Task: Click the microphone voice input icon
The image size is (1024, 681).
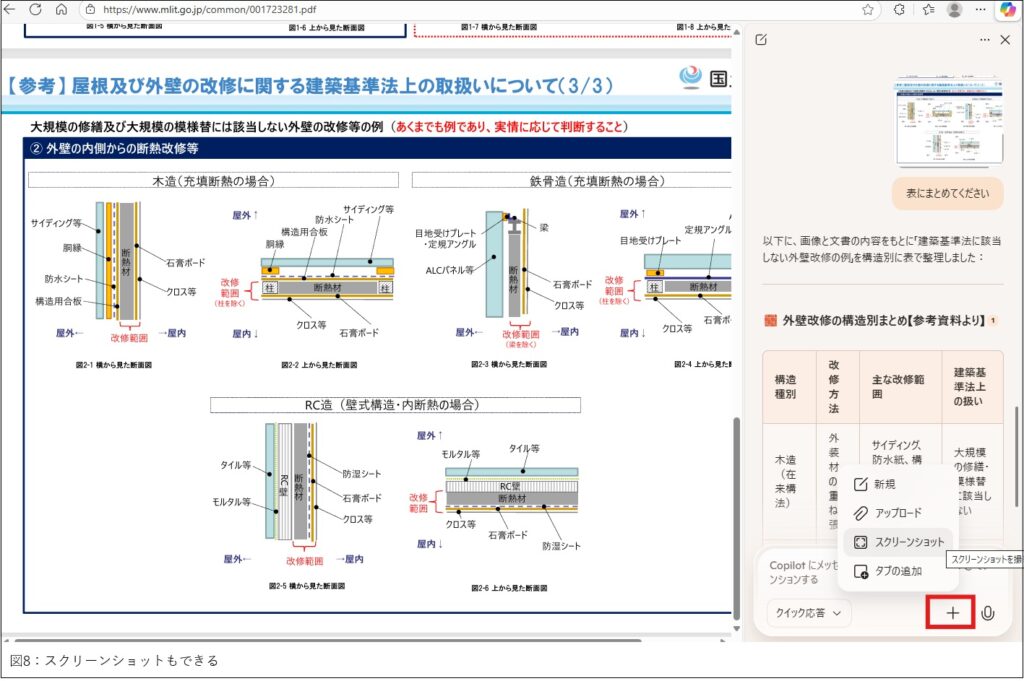Action: click(988, 613)
